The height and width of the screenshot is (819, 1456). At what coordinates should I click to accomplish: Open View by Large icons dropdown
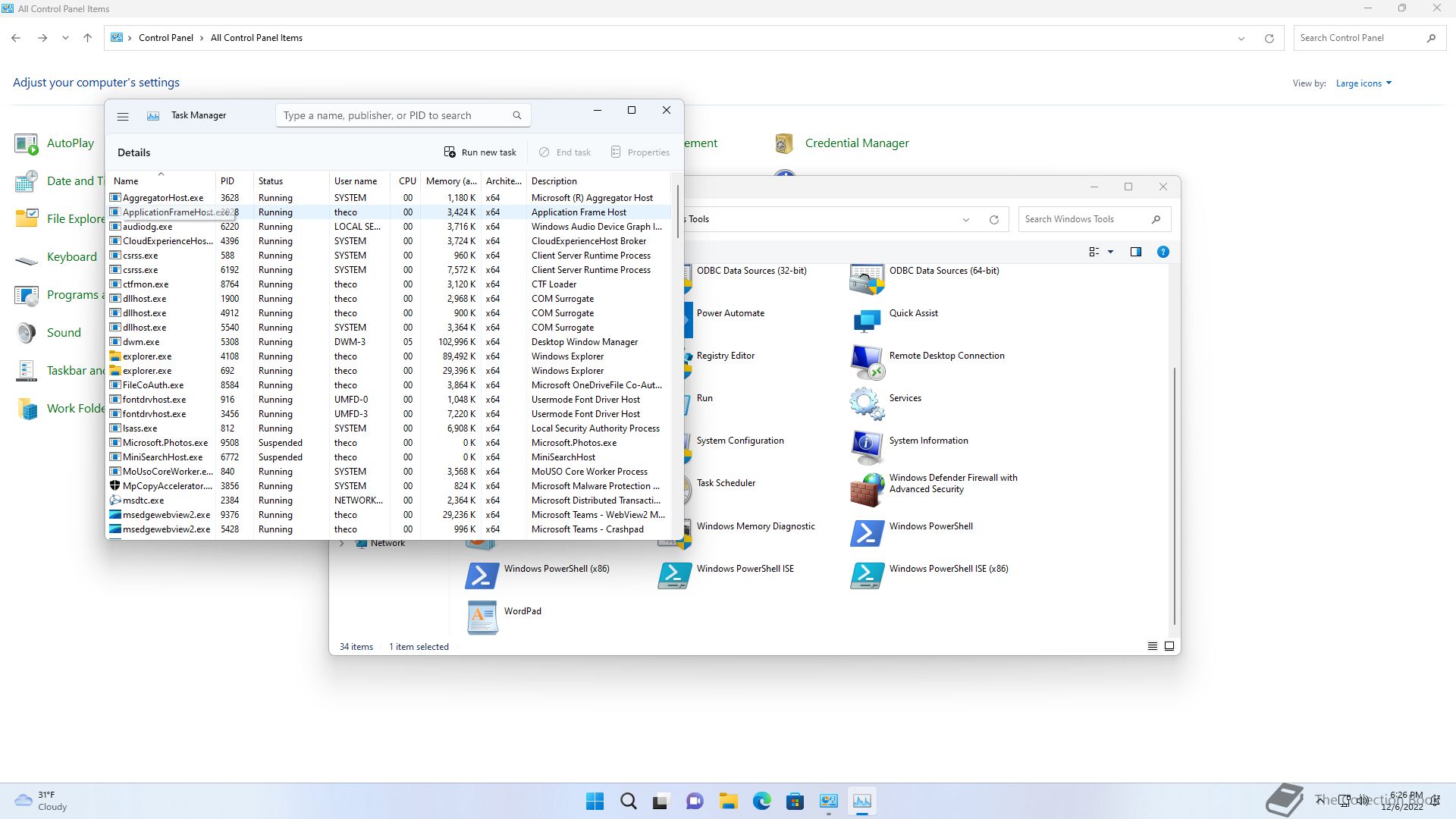[x=1363, y=83]
